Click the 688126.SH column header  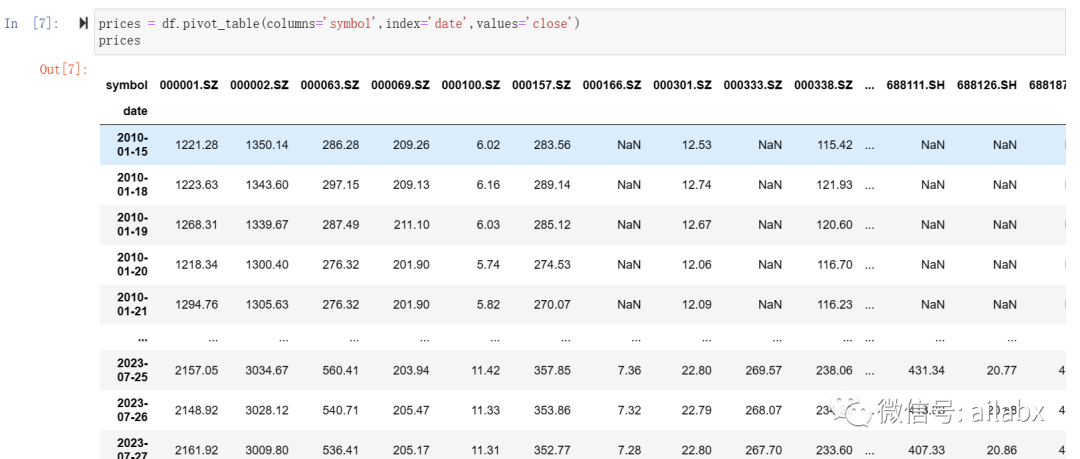(986, 85)
